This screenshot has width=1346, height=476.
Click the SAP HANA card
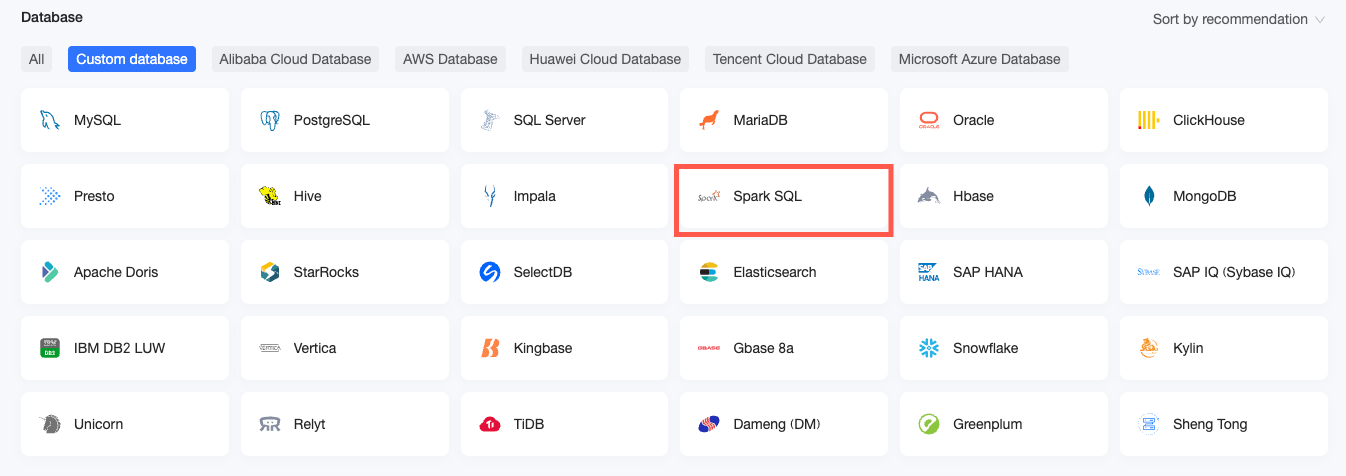pos(1003,272)
